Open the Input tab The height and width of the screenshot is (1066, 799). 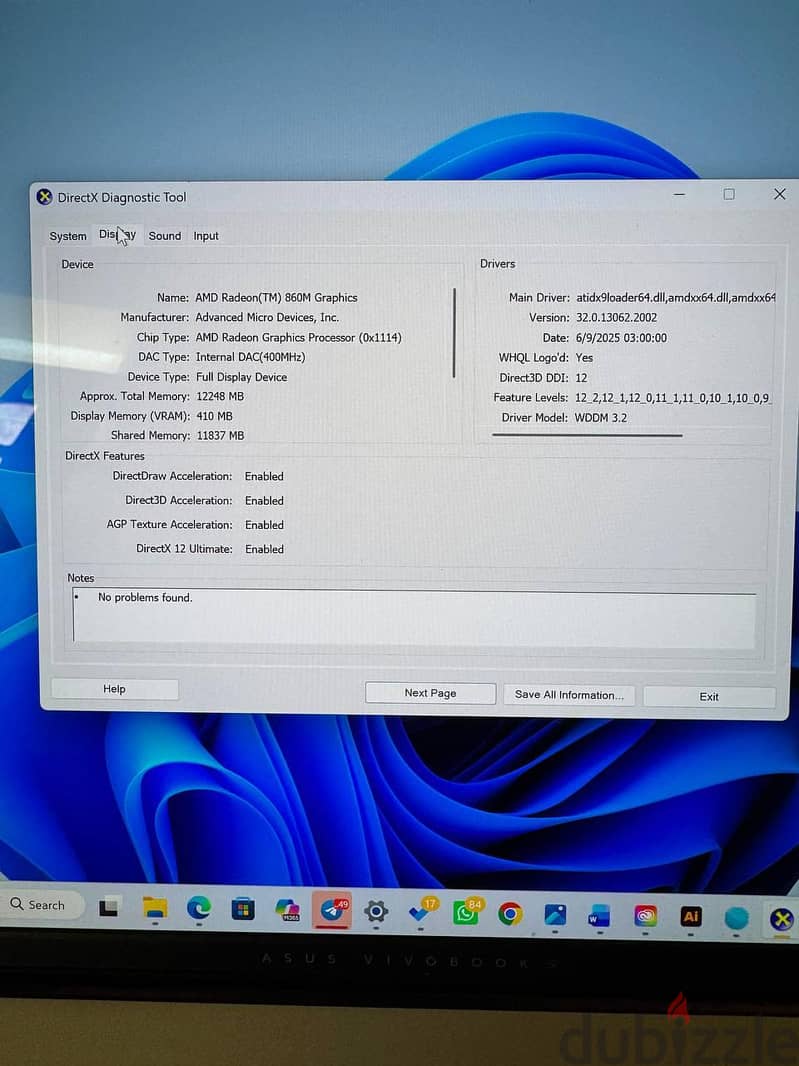click(x=205, y=236)
